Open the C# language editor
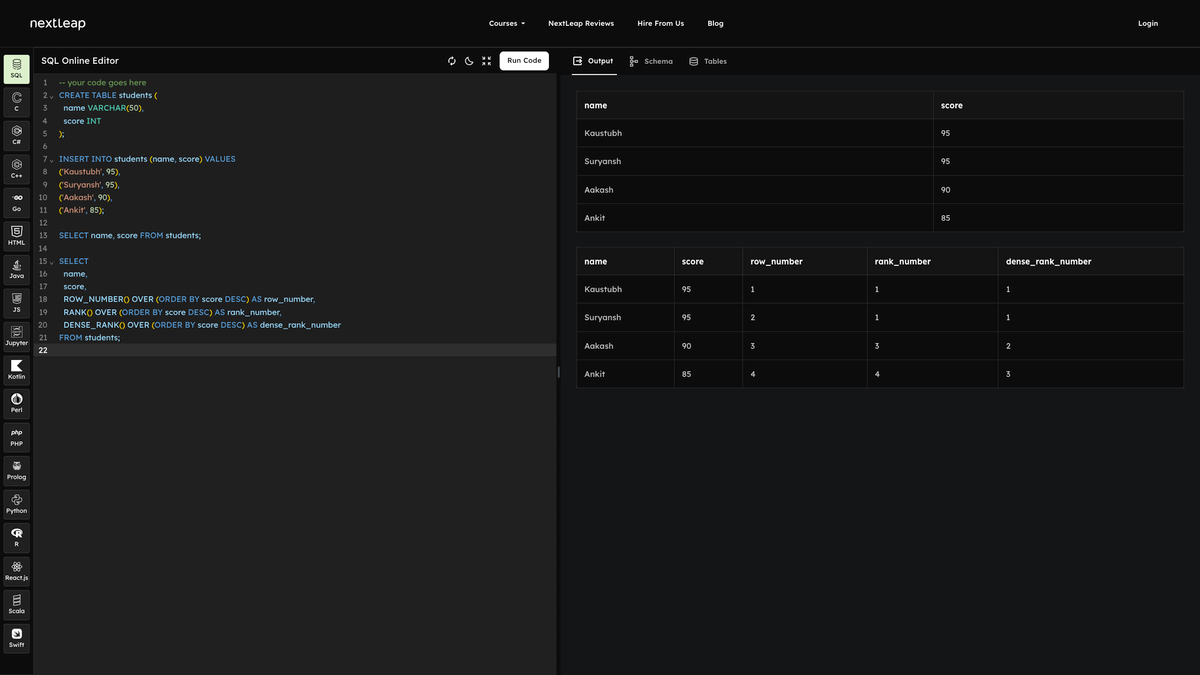The width and height of the screenshot is (1200, 675). (17, 136)
